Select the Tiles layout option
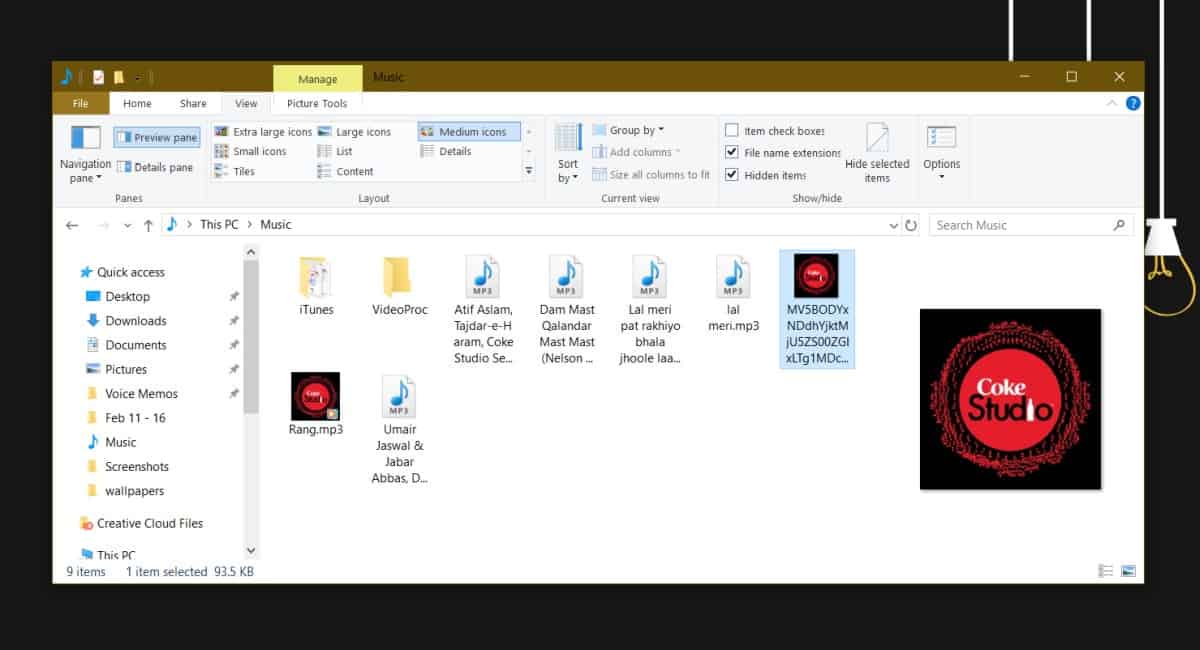 pos(234,171)
